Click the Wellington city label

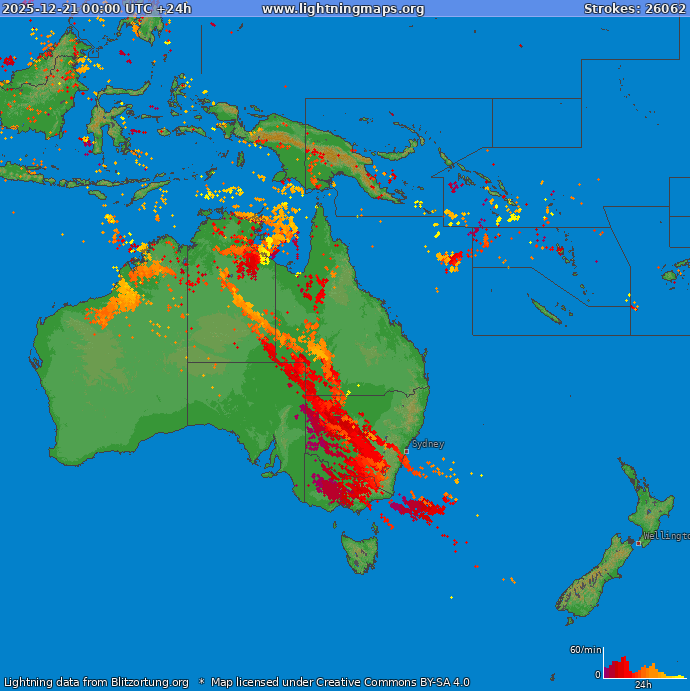click(666, 536)
